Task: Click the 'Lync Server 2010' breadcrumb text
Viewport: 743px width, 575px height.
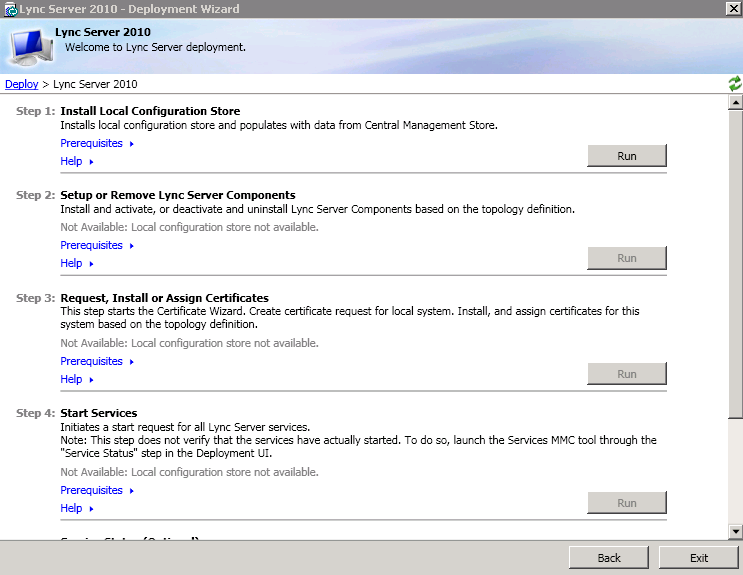Action: pos(95,84)
